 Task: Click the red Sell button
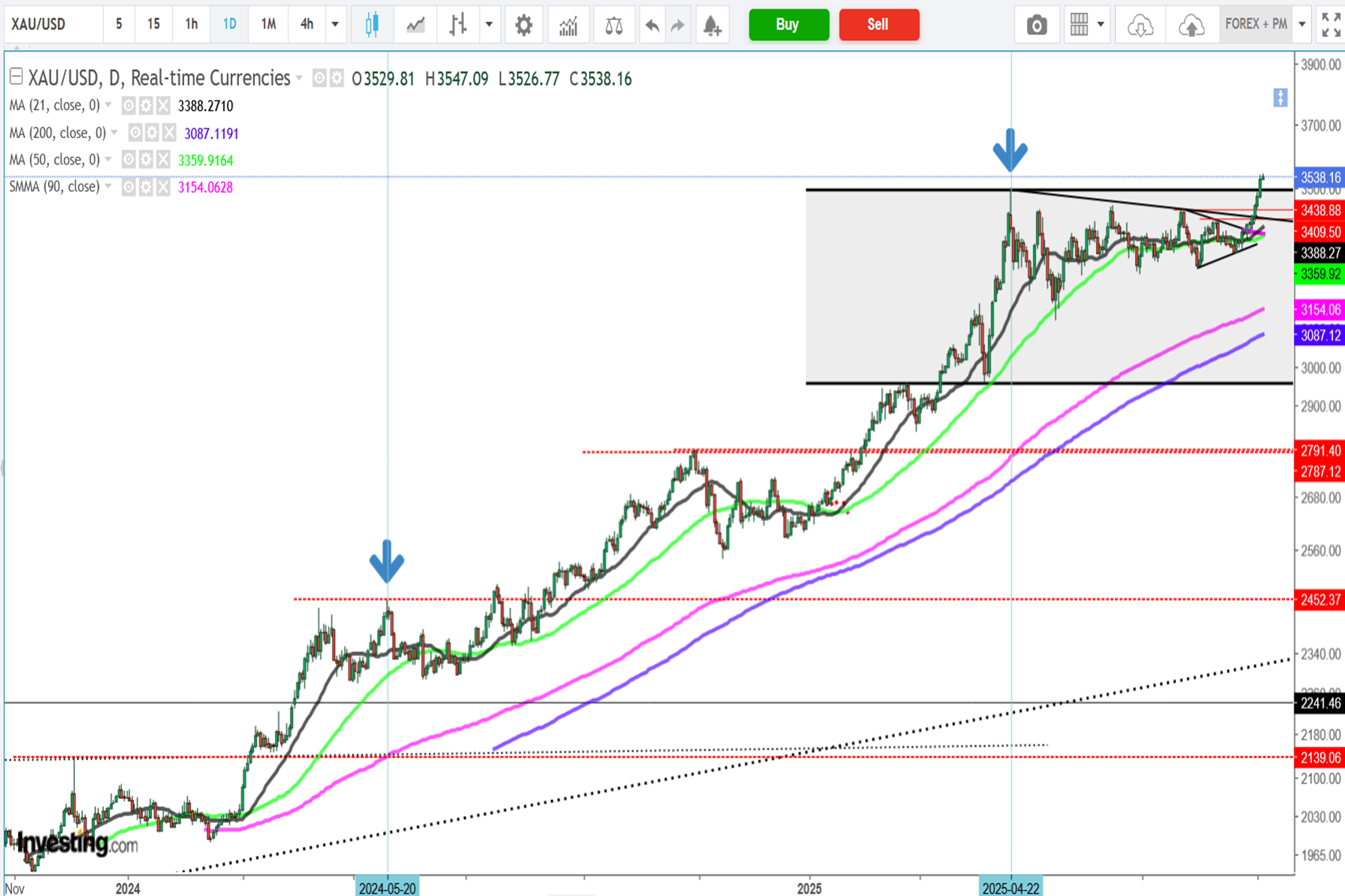(878, 25)
